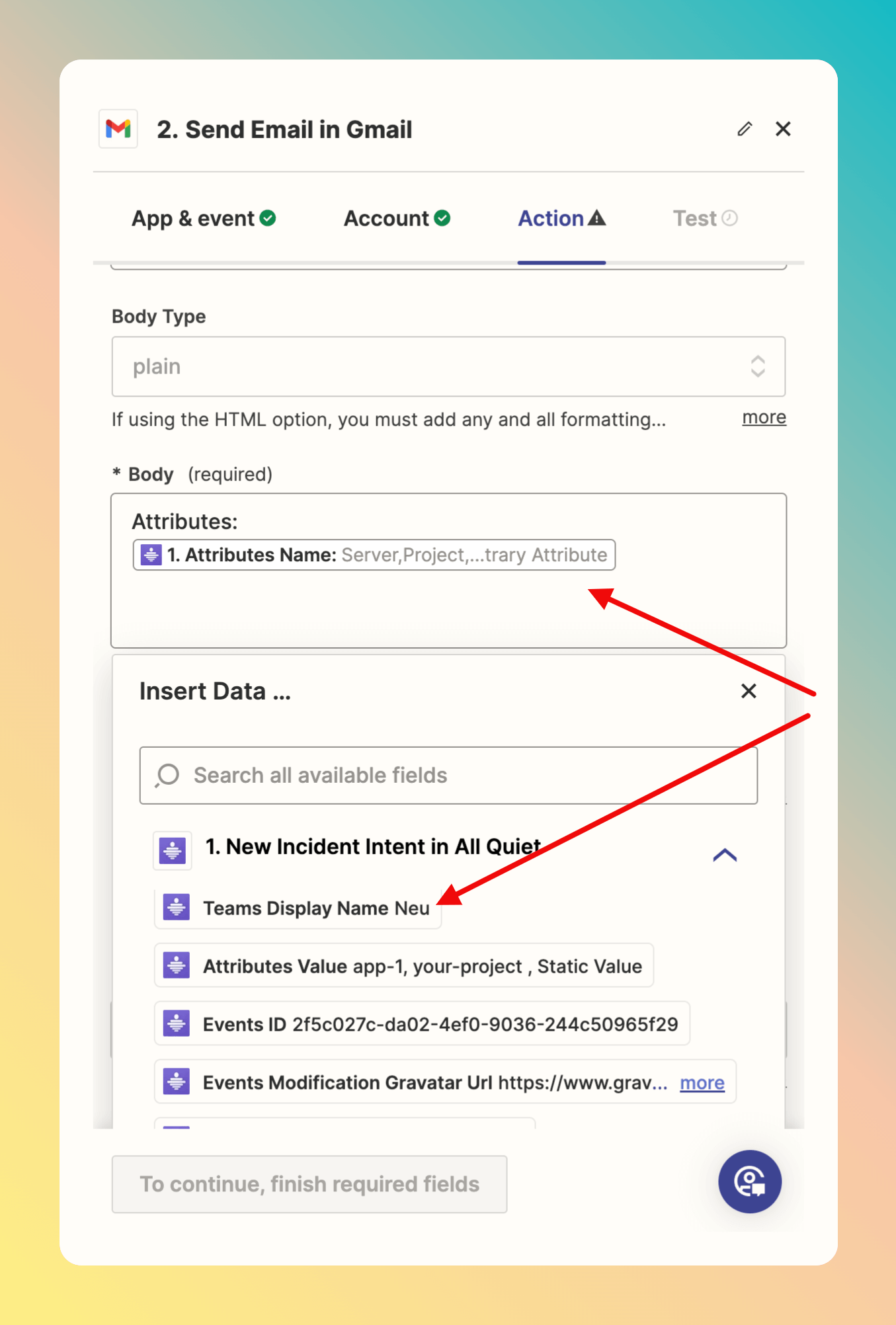Viewport: 896px width, 1325px height.
Task: Insert Teams Display Name Neu field
Action: (298, 908)
